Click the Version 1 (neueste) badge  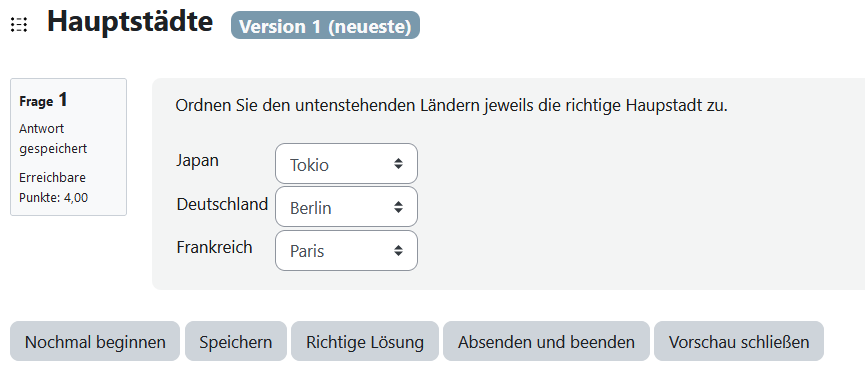coord(325,26)
